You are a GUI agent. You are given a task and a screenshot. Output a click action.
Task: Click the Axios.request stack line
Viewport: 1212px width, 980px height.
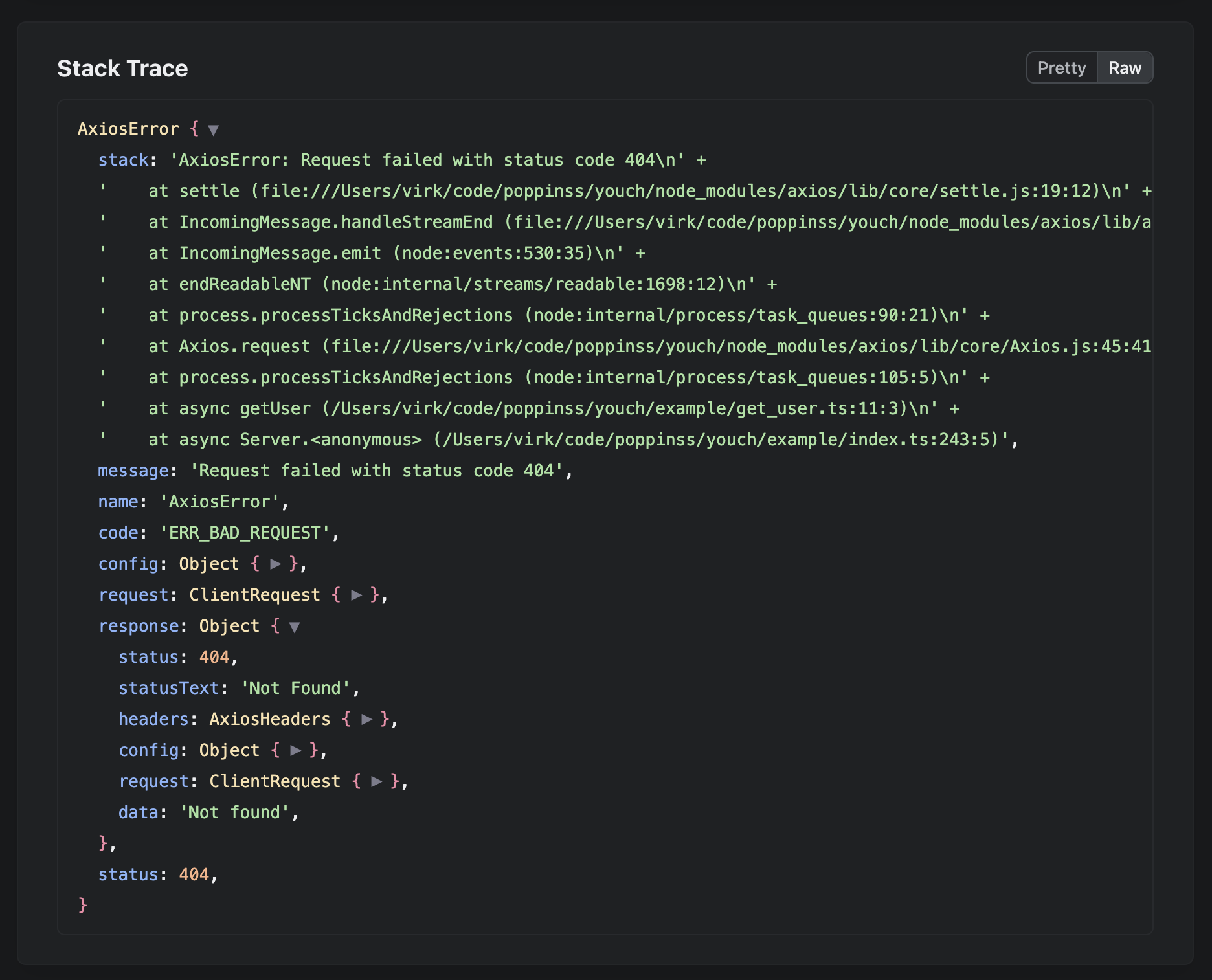point(625,346)
